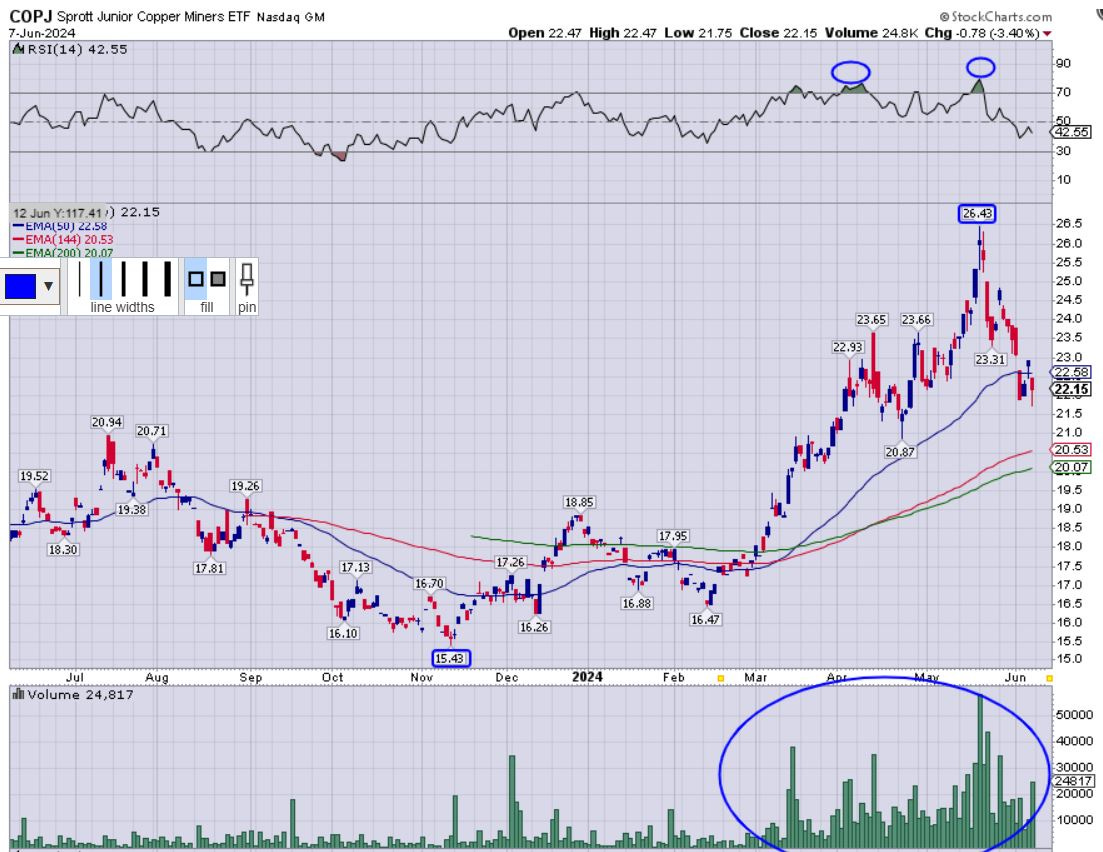The height and width of the screenshot is (852, 1103).
Task: Click the 18.85 price label
Action: click(579, 502)
